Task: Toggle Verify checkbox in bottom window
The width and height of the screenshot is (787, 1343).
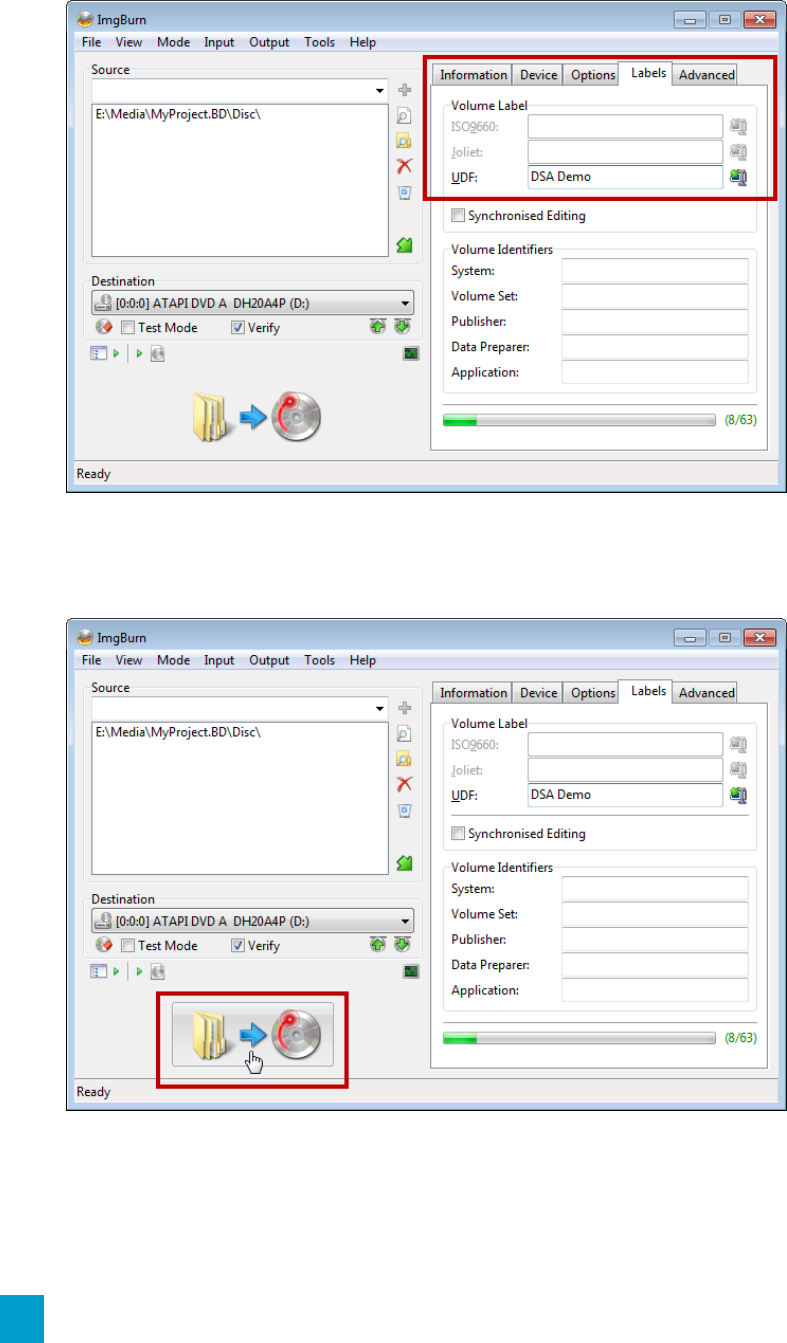Action: 238,945
